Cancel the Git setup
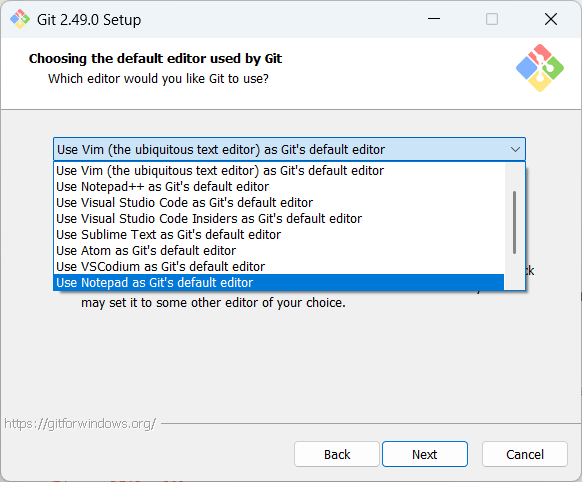 click(x=525, y=454)
